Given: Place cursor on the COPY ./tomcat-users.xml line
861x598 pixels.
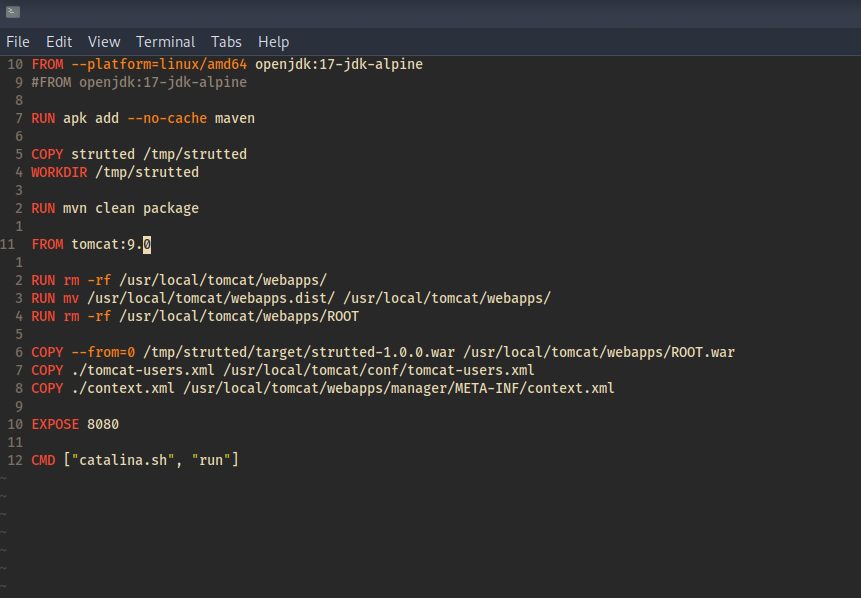Looking at the screenshot, I should (283, 370).
